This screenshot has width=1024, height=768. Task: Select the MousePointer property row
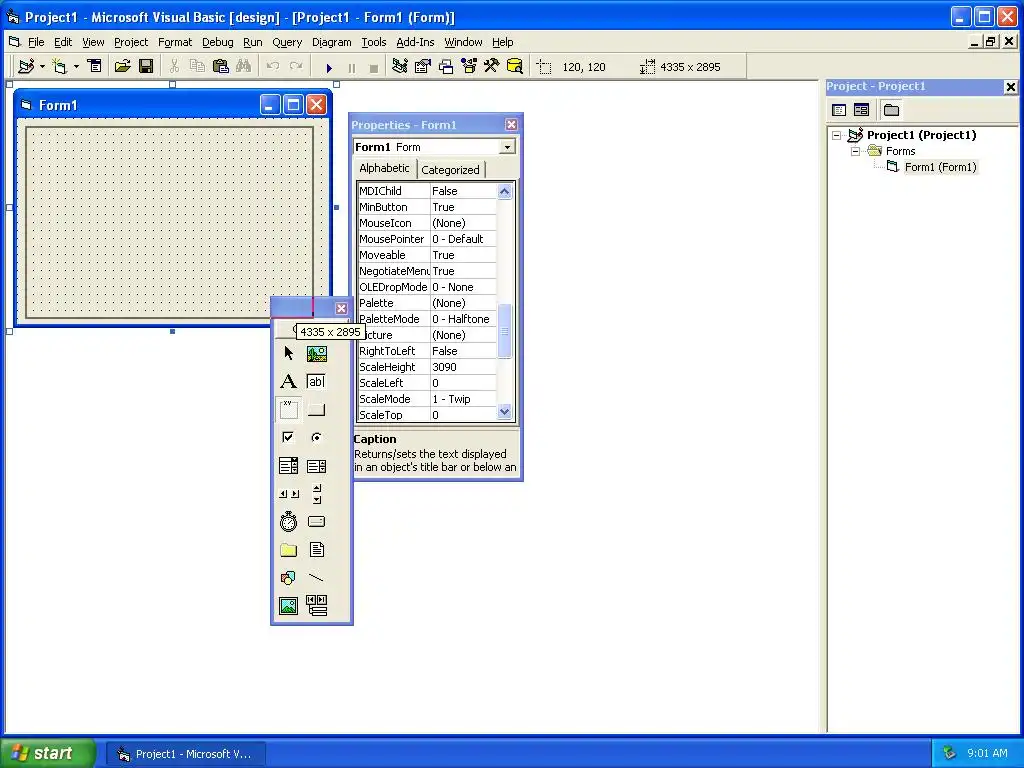(427, 239)
